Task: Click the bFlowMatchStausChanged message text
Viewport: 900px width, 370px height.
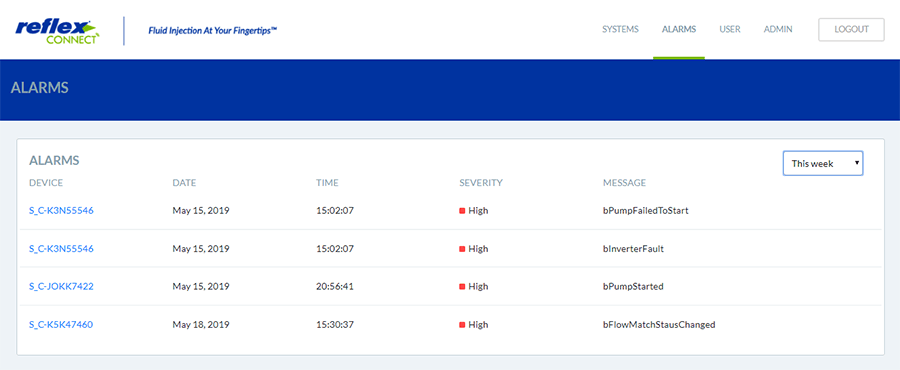Action: coord(659,325)
